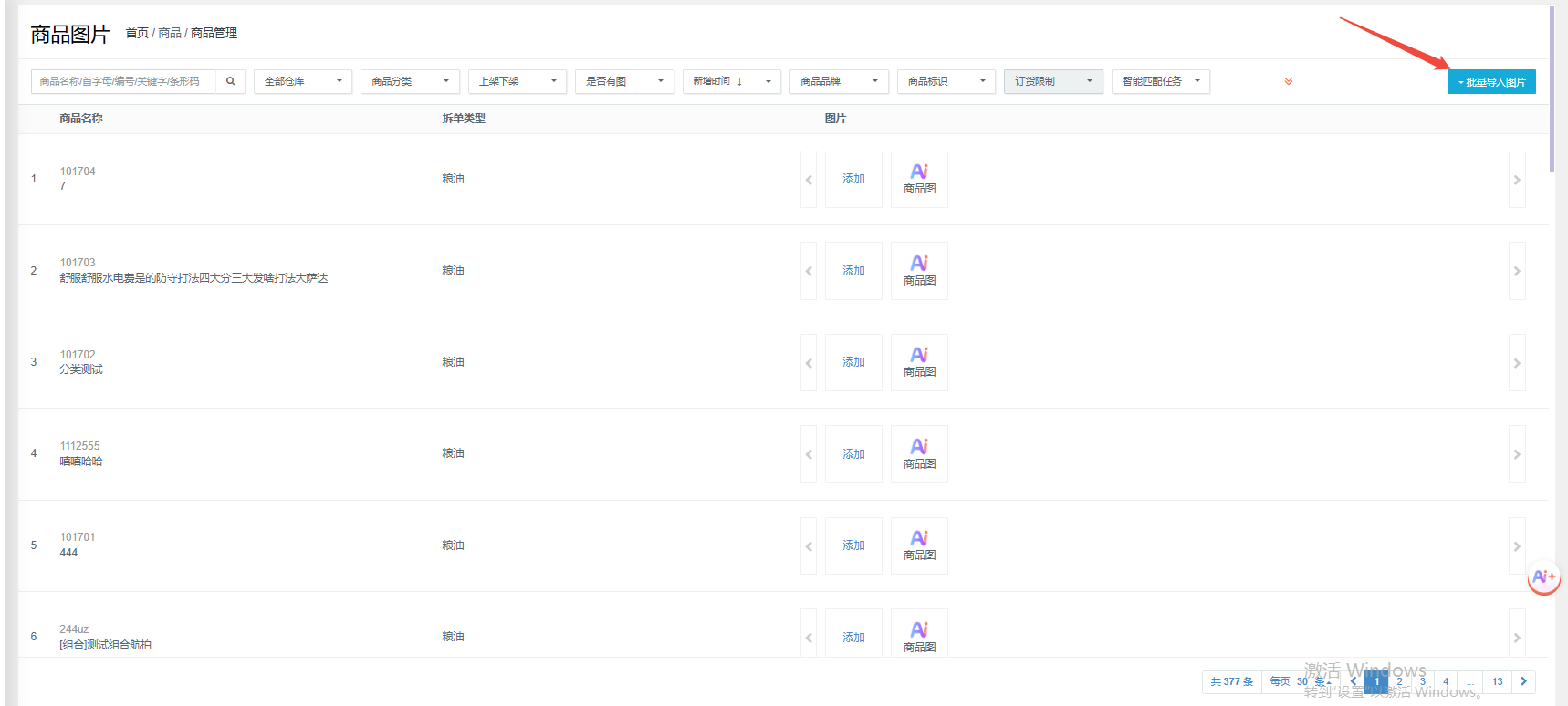Viewport: 1568px width, 706px height.
Task: Open the 智能匹配任务 dropdown
Action: coord(1161,81)
